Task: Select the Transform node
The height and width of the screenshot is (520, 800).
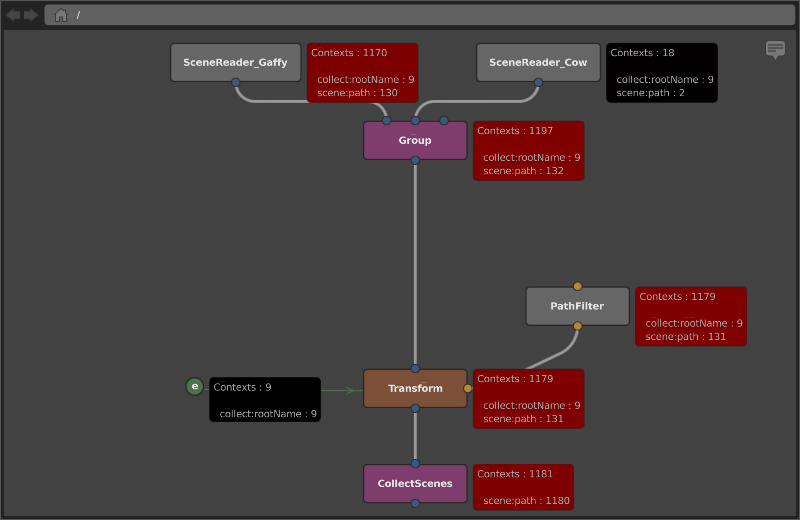Action: [415, 388]
